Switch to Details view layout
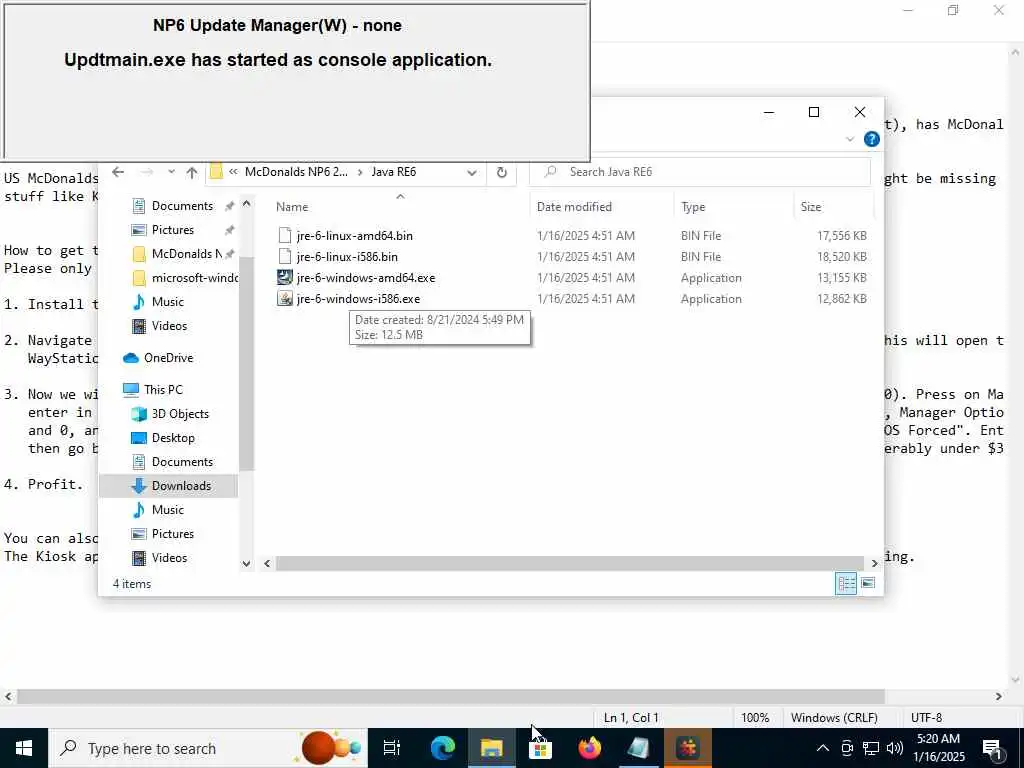This screenshot has height=768, width=1024. point(846,583)
